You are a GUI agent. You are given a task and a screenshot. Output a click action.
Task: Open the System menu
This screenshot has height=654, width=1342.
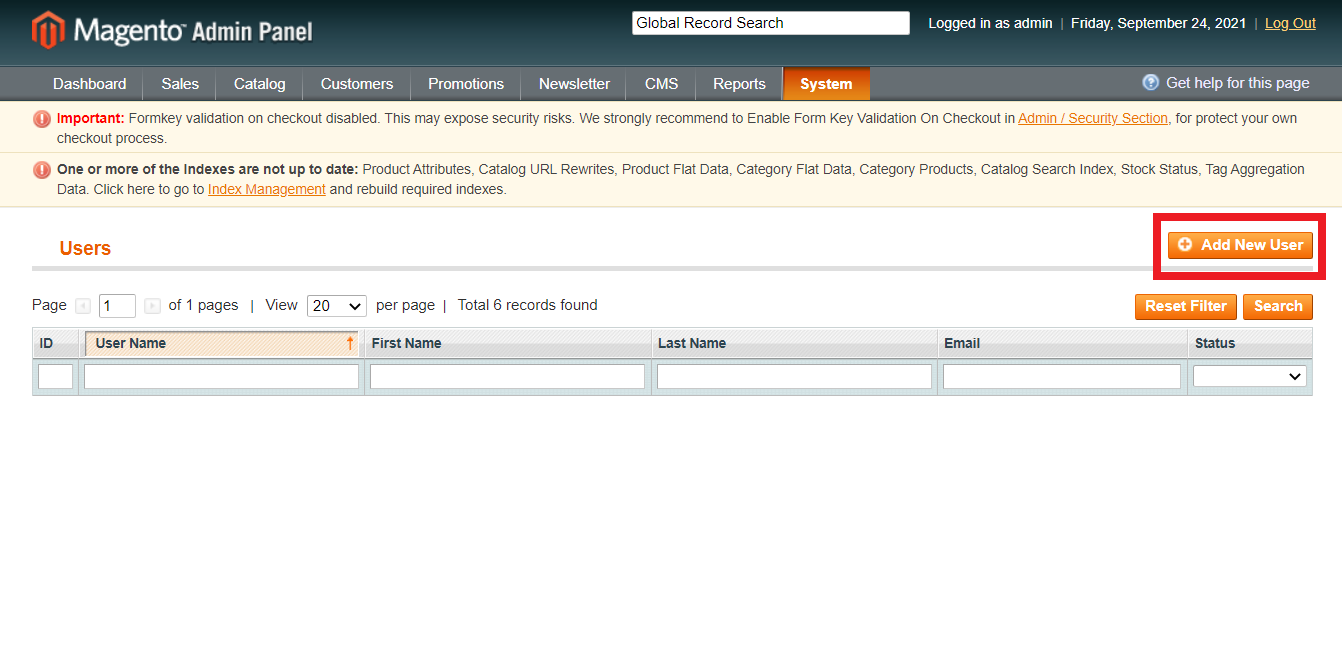coord(825,84)
